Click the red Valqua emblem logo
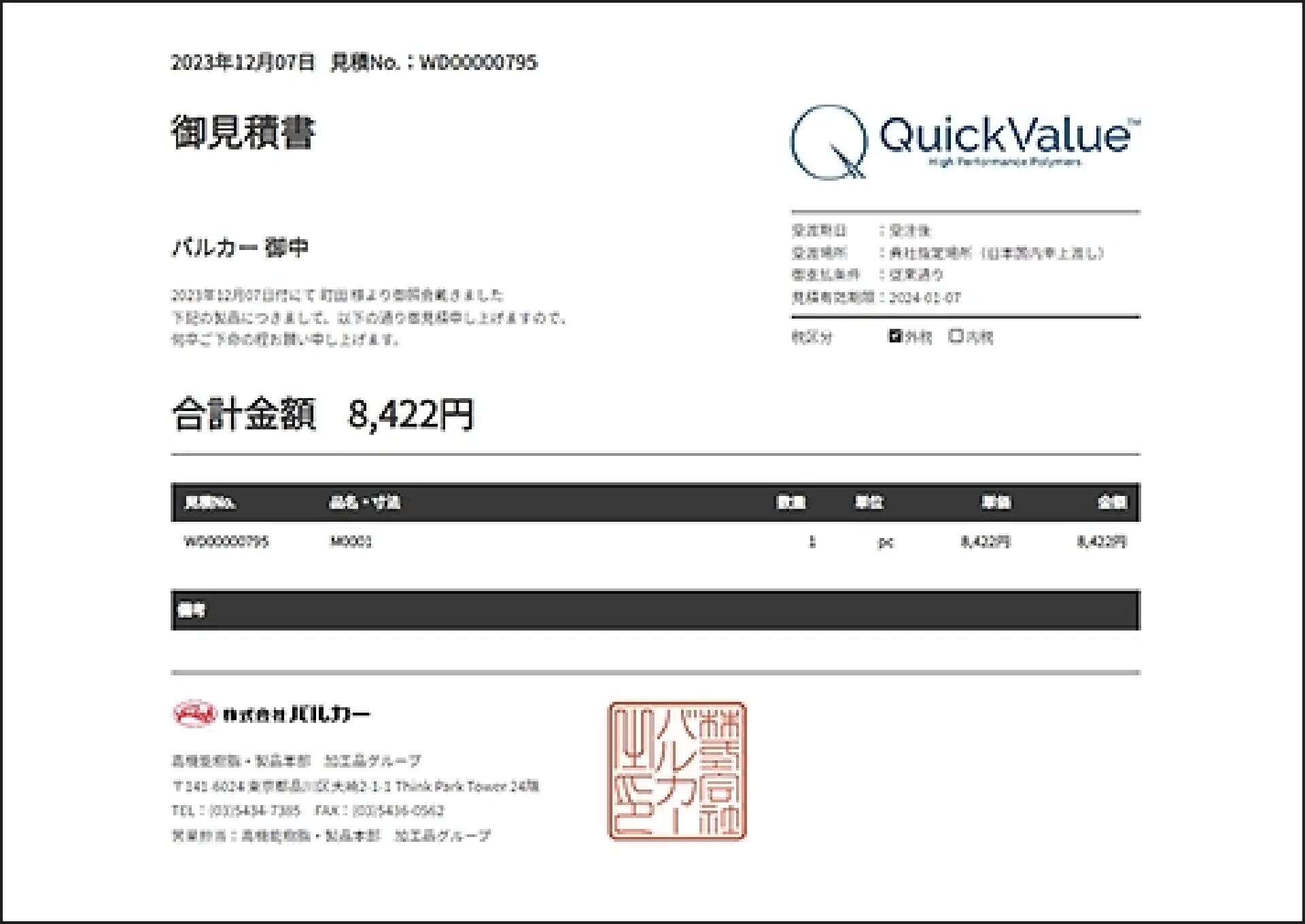The width and height of the screenshot is (1305, 924). click(194, 713)
